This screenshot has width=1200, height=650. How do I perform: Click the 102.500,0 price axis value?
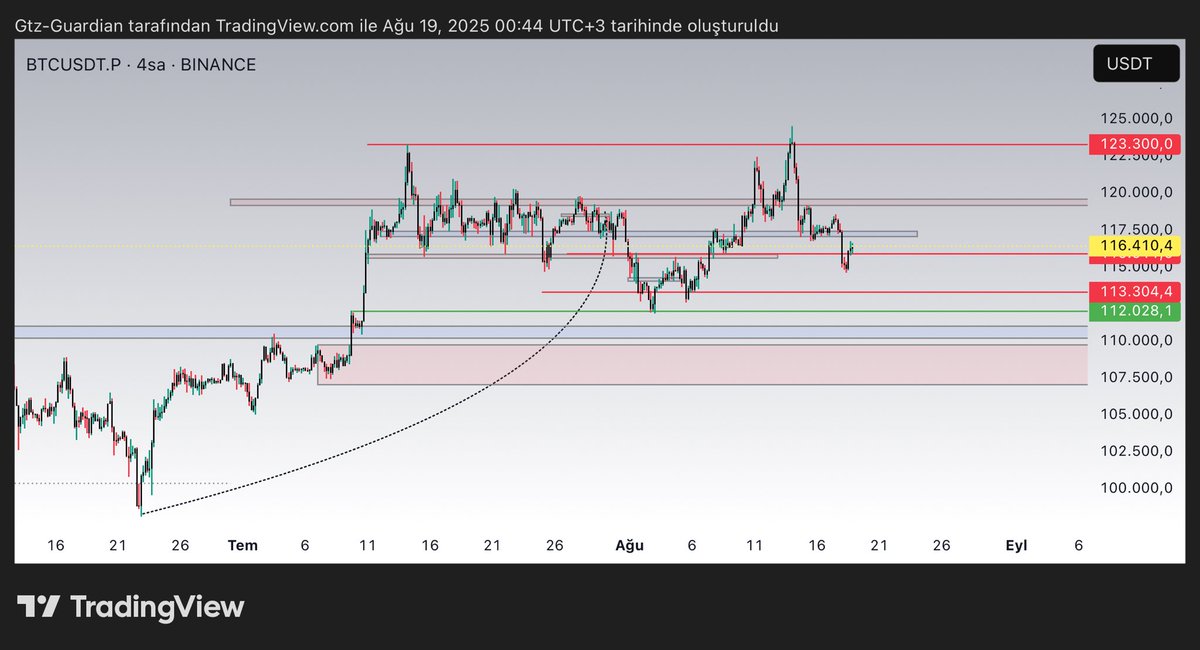pos(1137,451)
